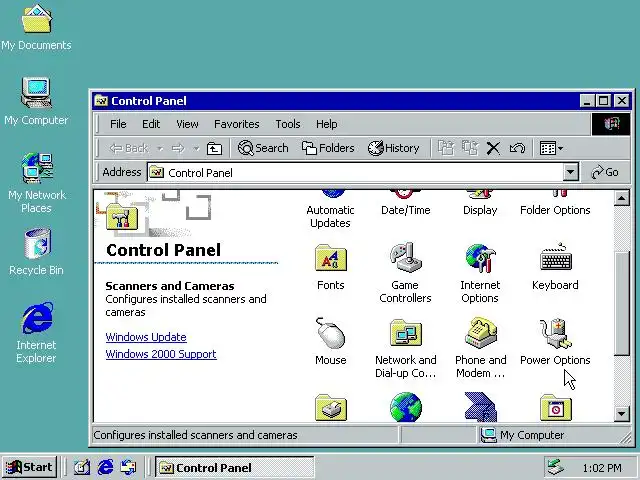640x480 pixels.
Task: Click the Control Panel taskbar button
Action: (x=234, y=468)
